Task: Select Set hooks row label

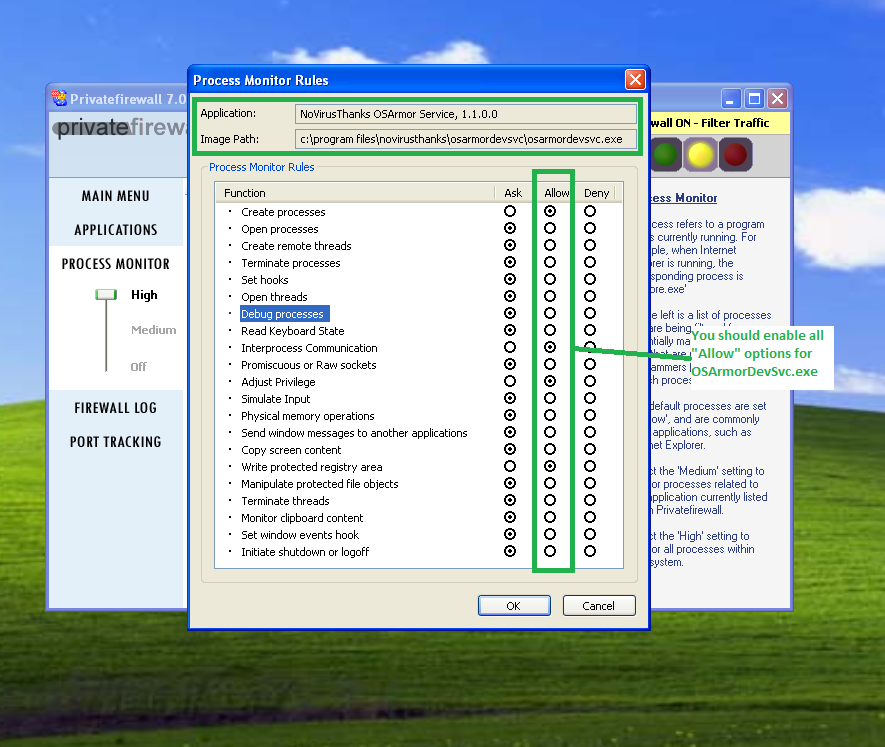Action: [265, 280]
